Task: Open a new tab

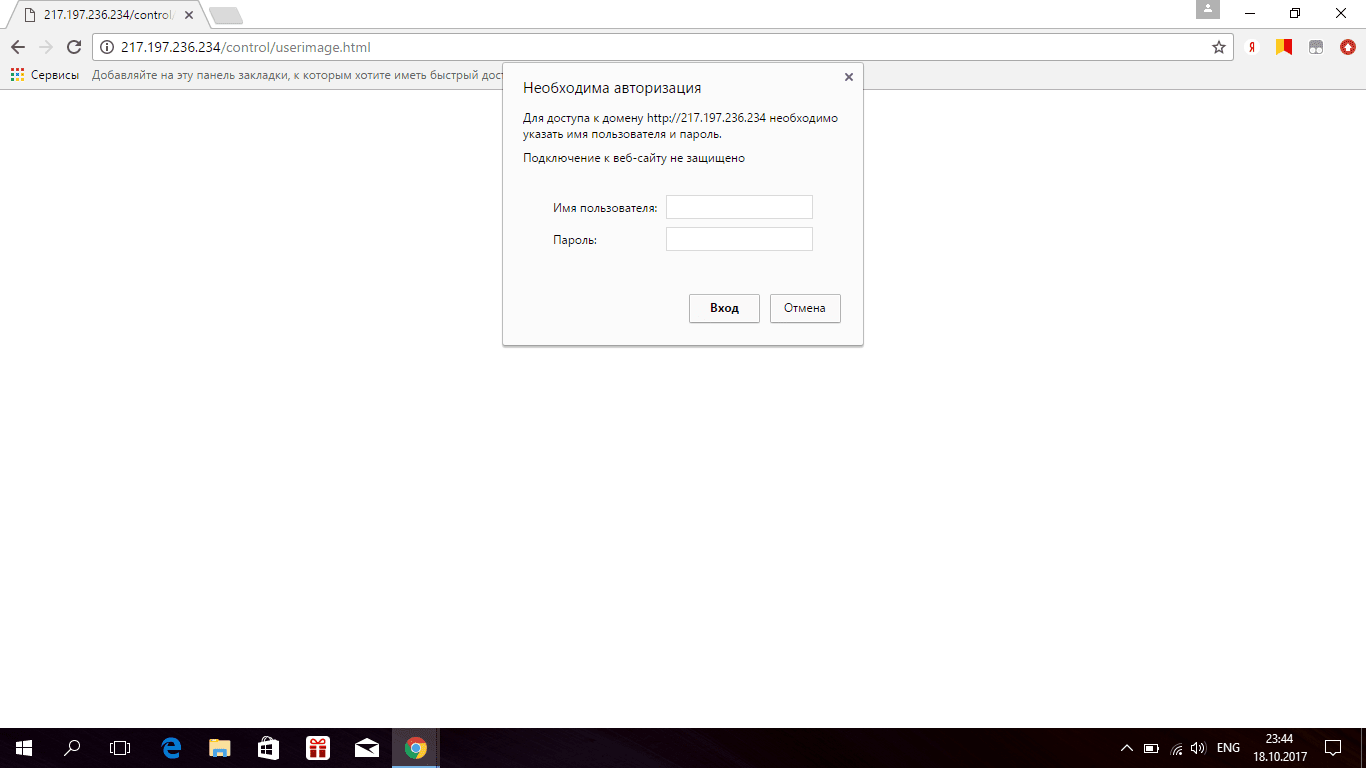Action: point(226,15)
